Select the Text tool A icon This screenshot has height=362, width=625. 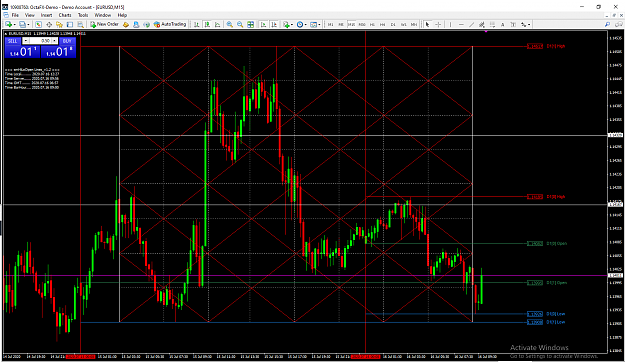[503, 25]
